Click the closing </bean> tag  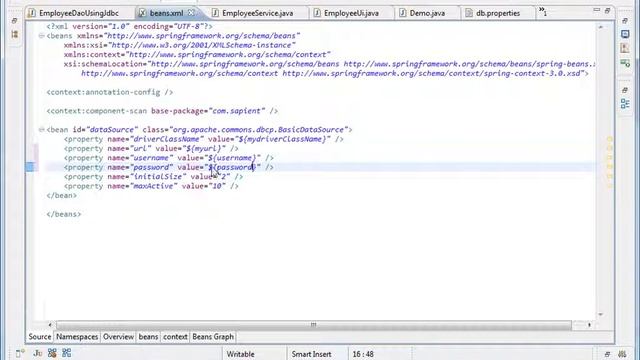click(x=62, y=196)
